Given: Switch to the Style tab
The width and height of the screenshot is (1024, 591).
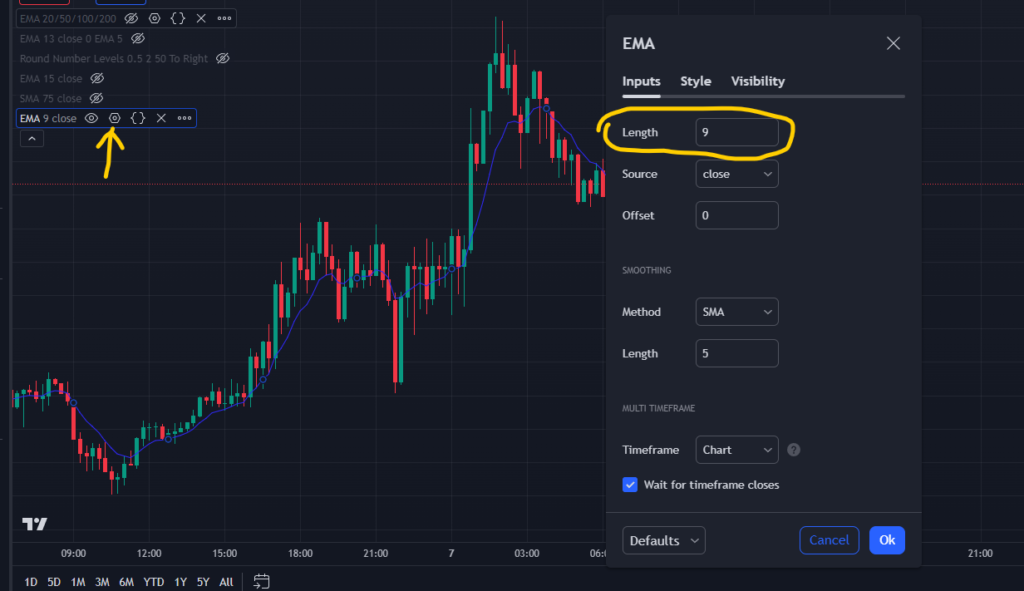Looking at the screenshot, I should [x=696, y=81].
